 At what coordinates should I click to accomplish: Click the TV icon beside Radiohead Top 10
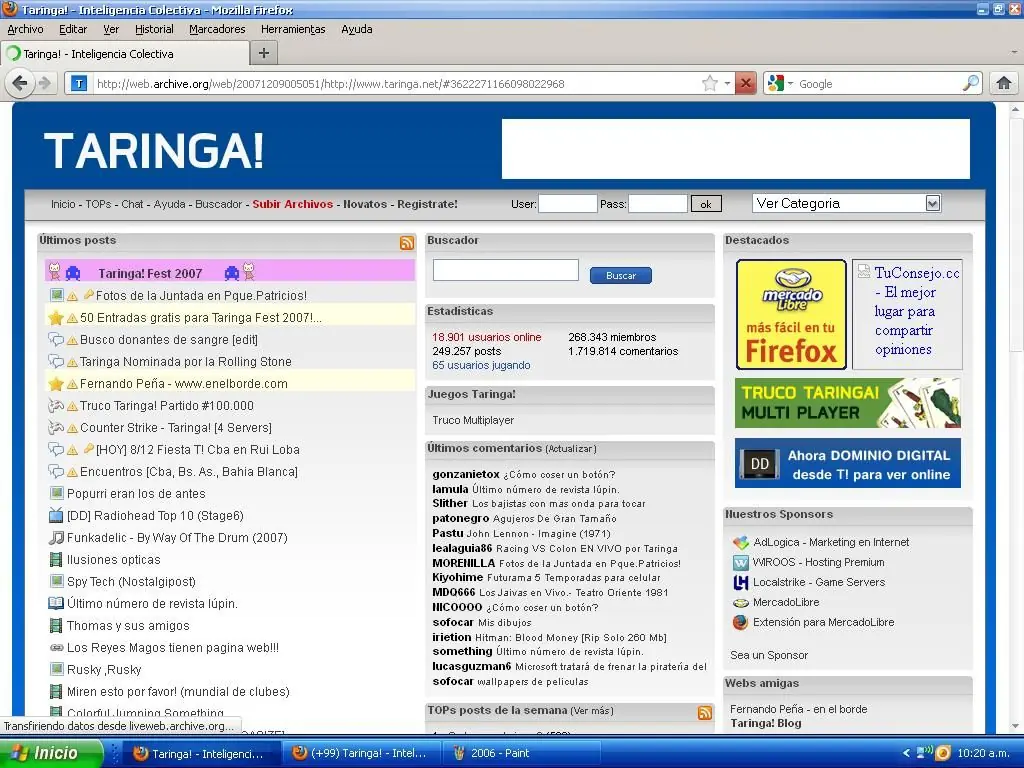[56, 515]
